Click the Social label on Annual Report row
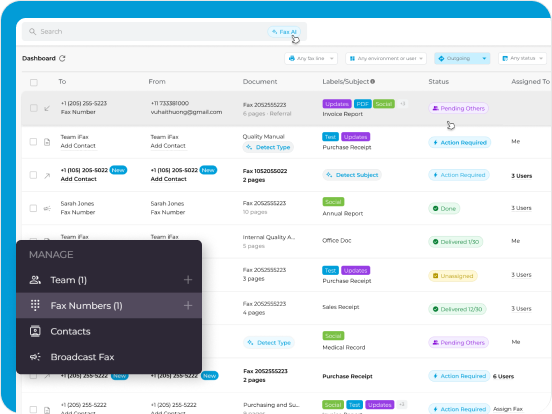The width and height of the screenshot is (552, 414). (x=333, y=202)
